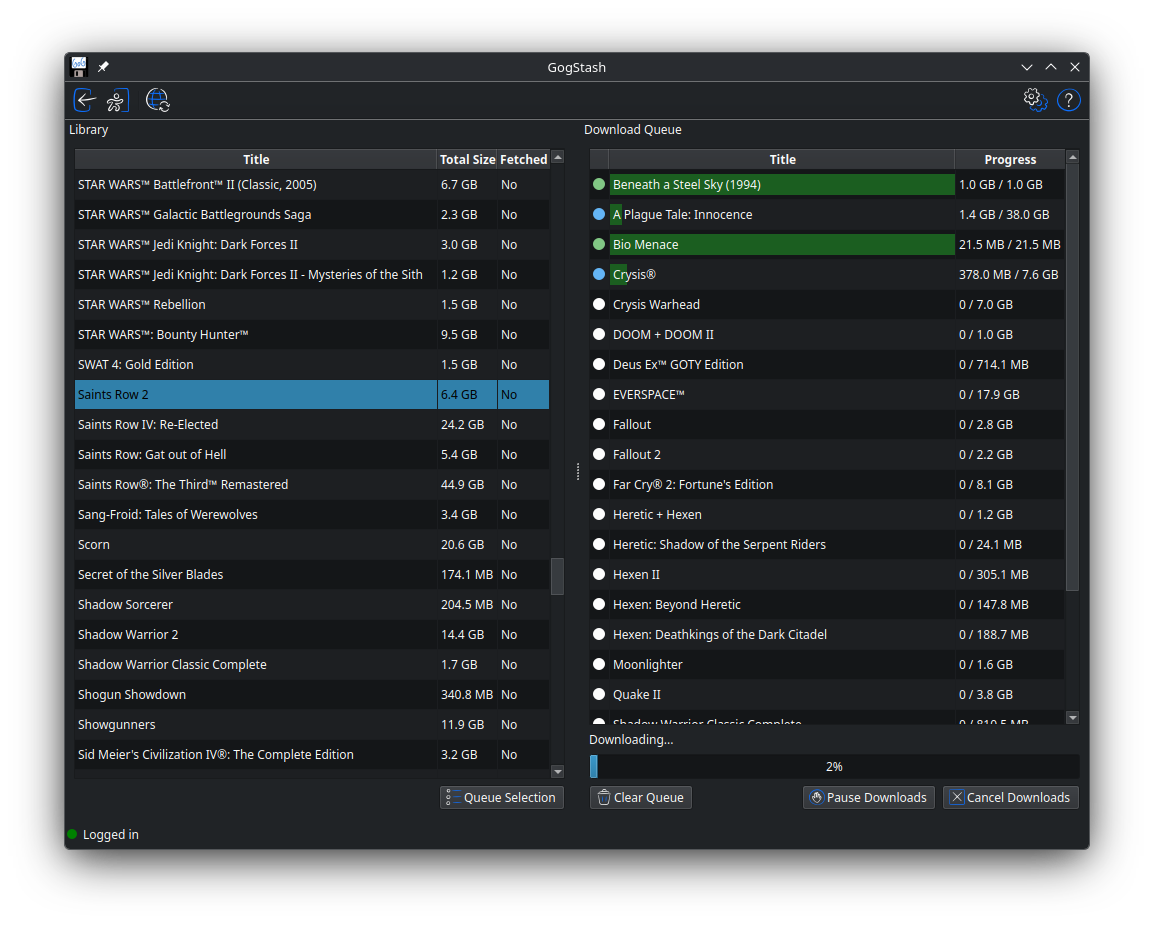Click the Clear Queue button
1154x926 pixels.
(x=640, y=797)
